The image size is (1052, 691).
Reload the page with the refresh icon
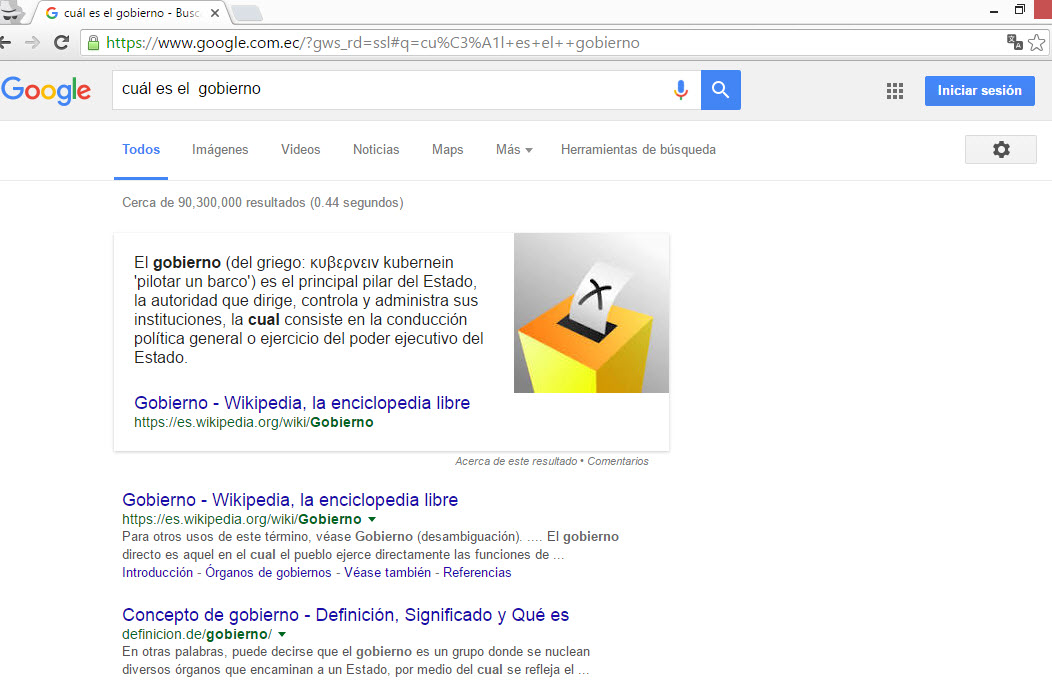pos(61,43)
